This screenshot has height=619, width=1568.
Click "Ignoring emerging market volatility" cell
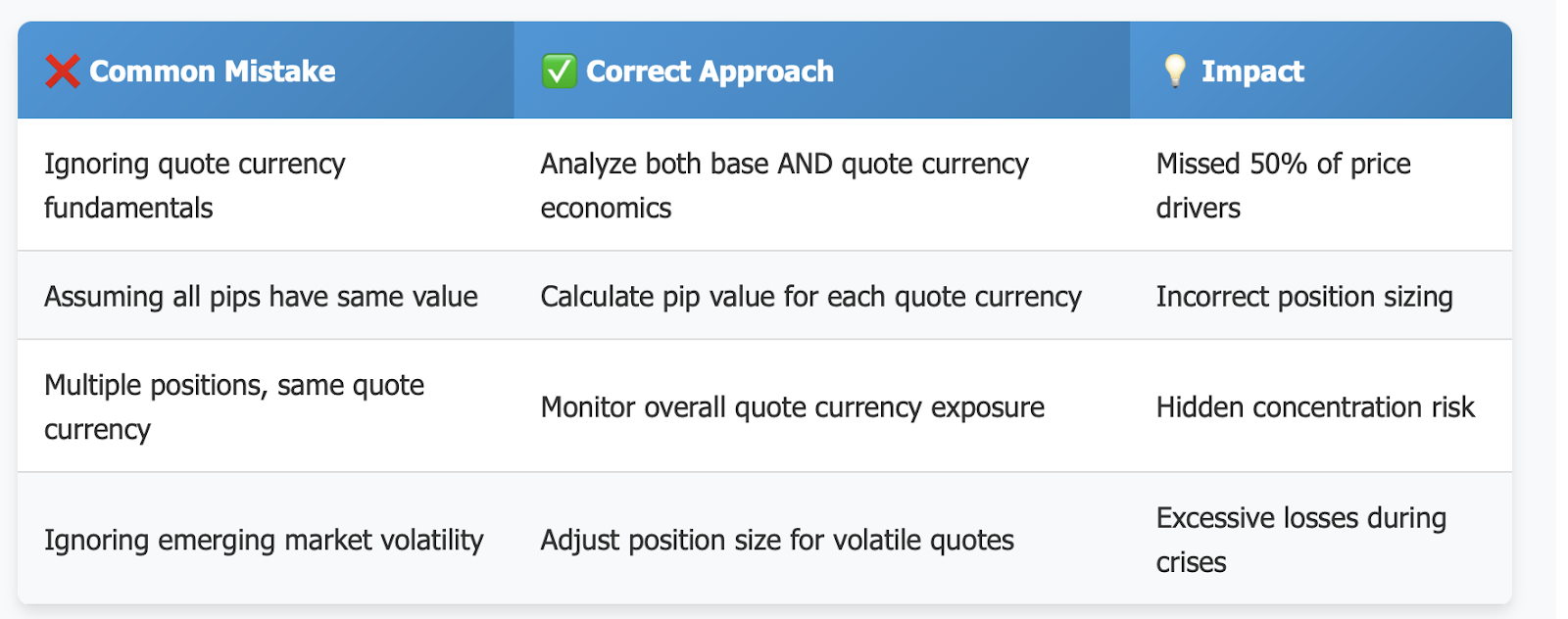[264, 540]
